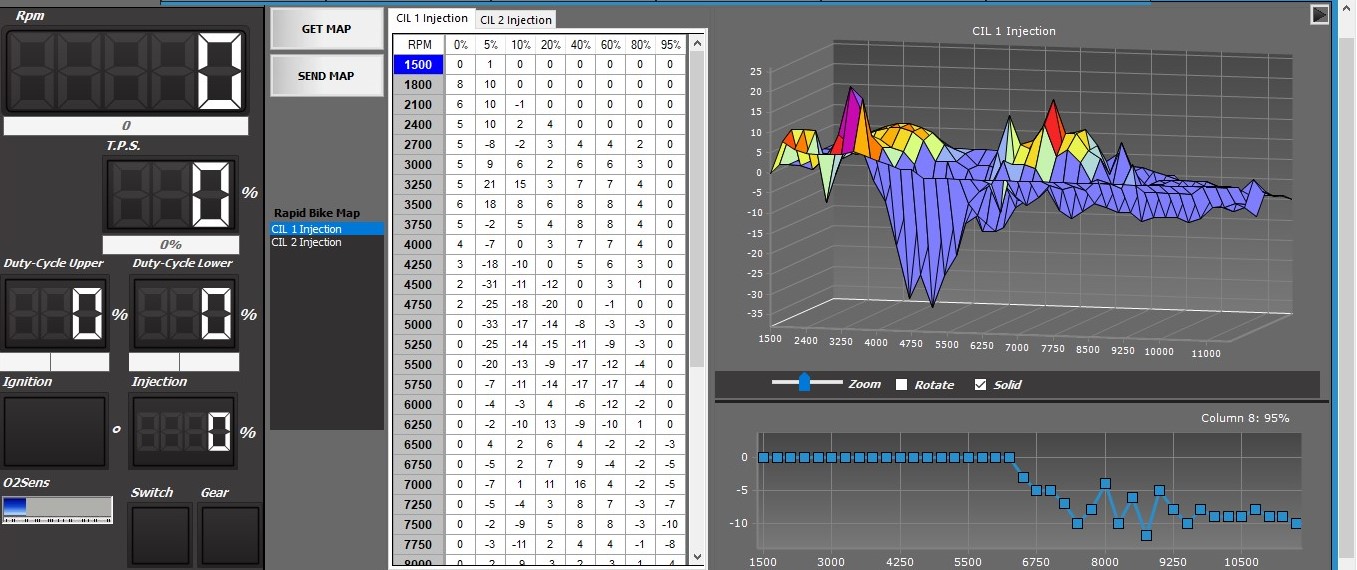Screen dimensions: 1357x570
Task: Click the RPM column header
Action: point(419,44)
